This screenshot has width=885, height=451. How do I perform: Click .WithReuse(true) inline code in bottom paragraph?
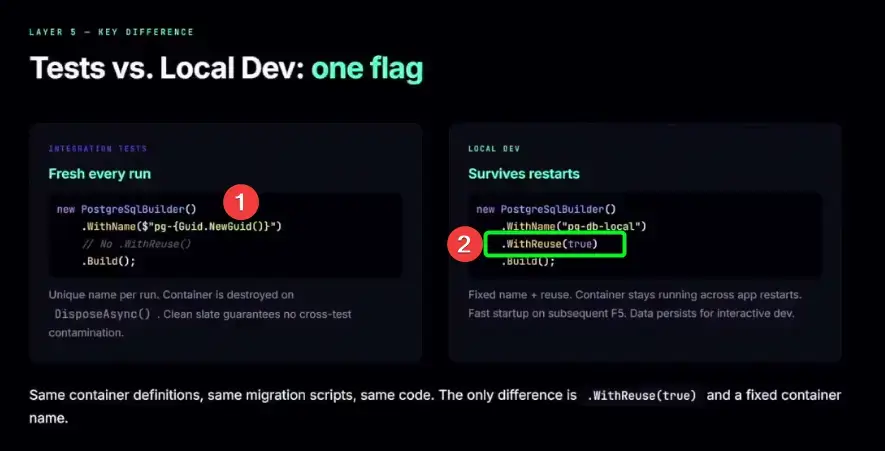[641, 396]
